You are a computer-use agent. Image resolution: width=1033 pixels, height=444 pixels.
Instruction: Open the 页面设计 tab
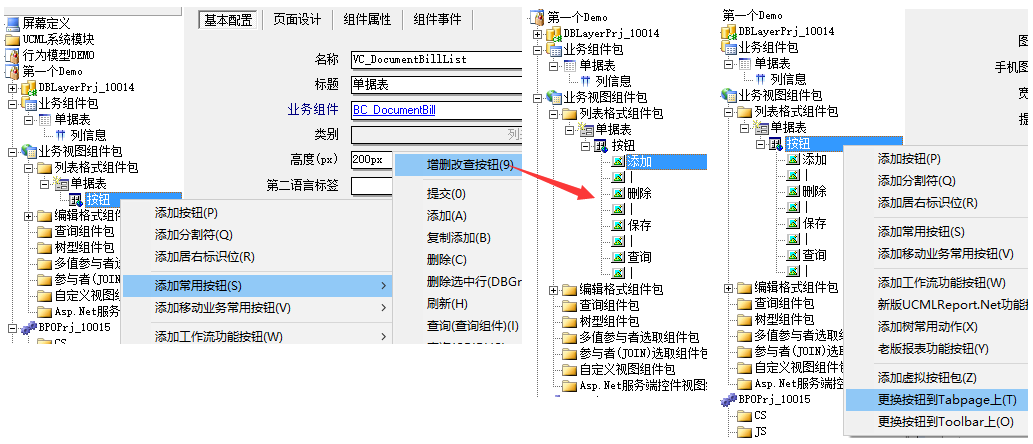(x=296, y=20)
